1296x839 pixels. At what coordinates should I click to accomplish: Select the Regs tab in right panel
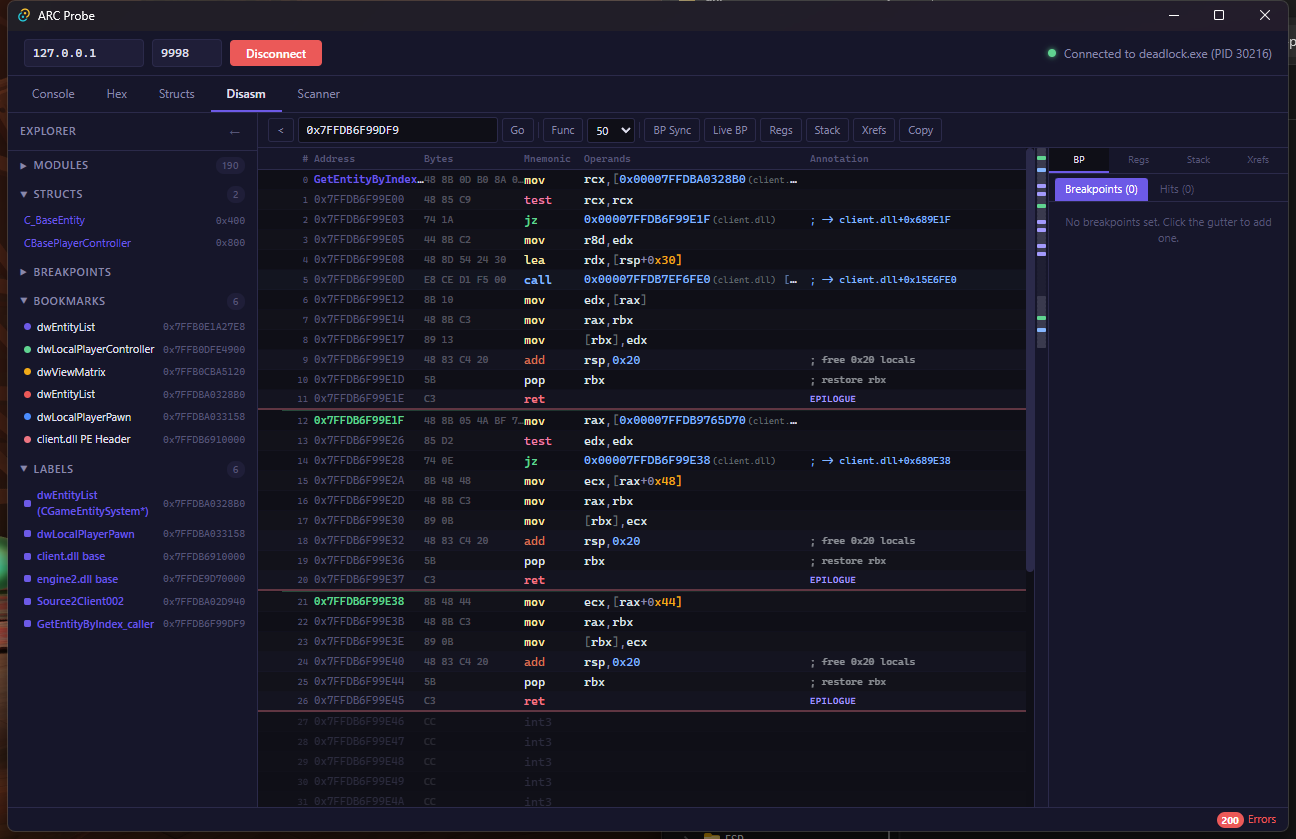tap(1139, 160)
